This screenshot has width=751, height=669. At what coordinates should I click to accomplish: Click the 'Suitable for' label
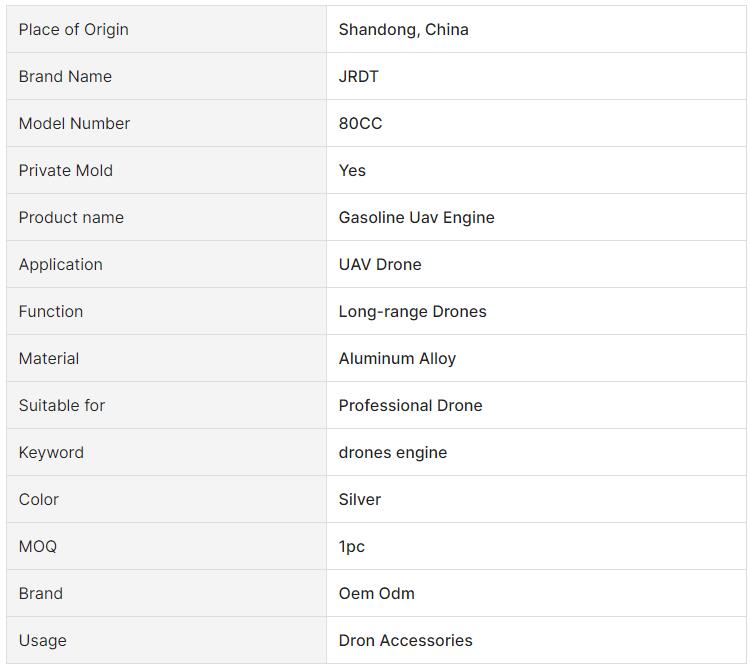coord(61,405)
